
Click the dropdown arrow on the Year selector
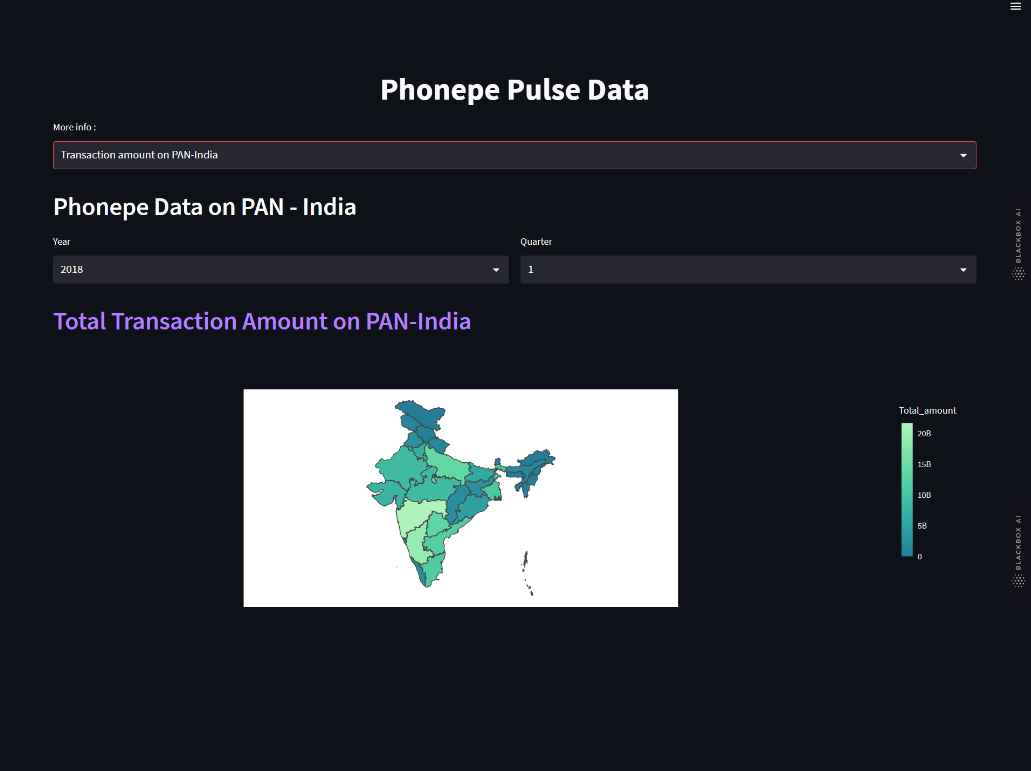pos(495,269)
